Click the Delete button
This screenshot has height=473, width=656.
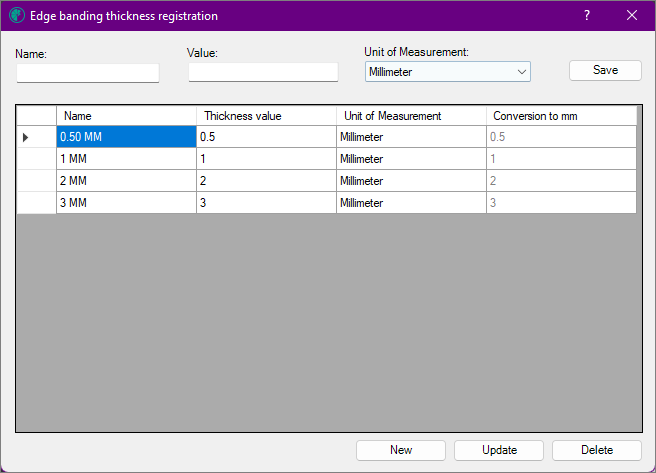[x=597, y=450]
